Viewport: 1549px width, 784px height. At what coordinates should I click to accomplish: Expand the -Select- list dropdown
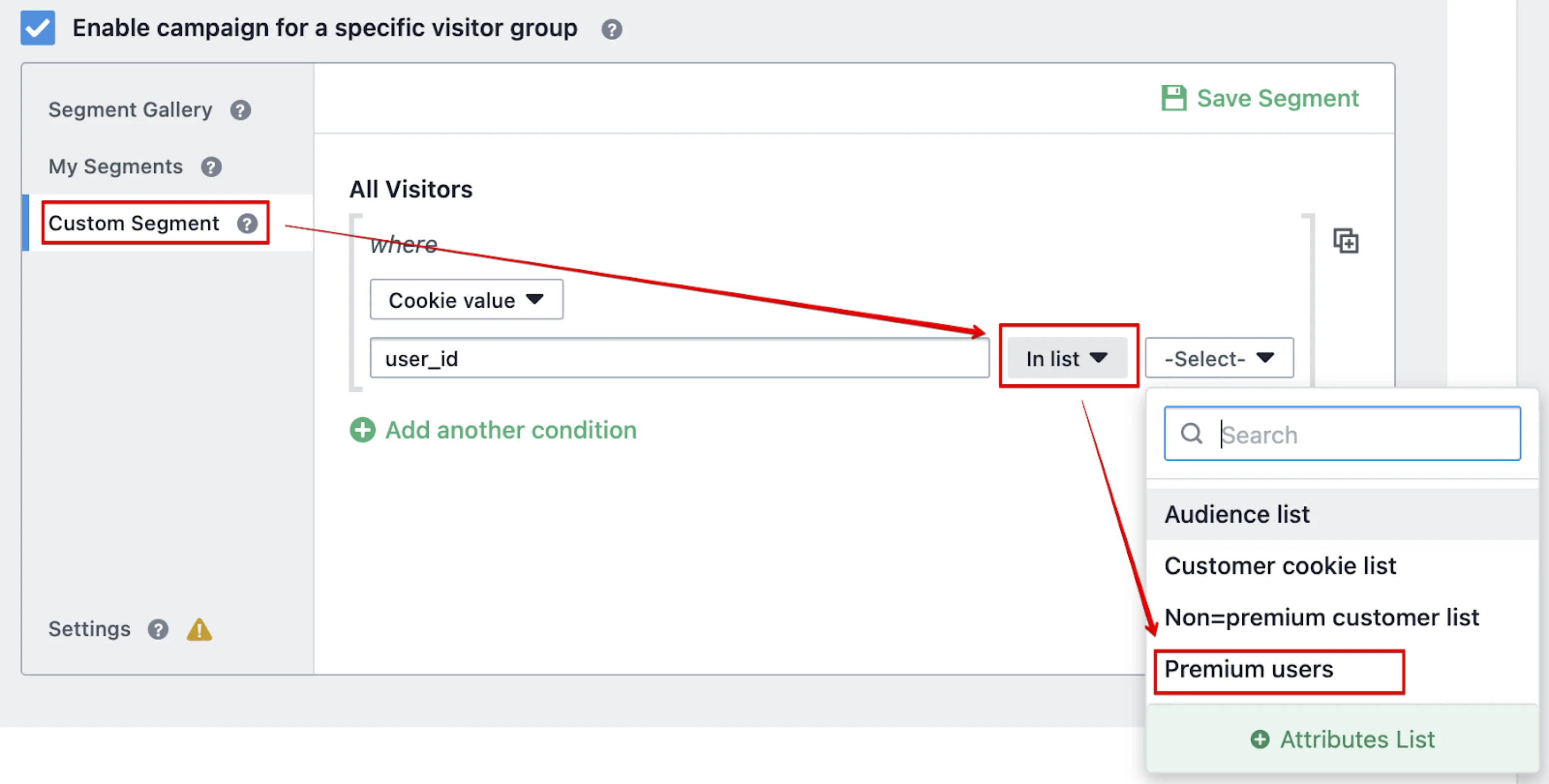tap(1219, 358)
